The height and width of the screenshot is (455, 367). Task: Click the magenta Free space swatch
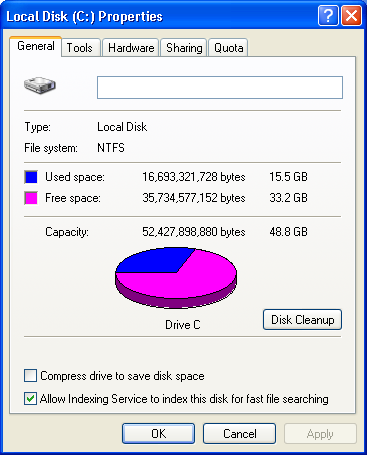(x=31, y=198)
